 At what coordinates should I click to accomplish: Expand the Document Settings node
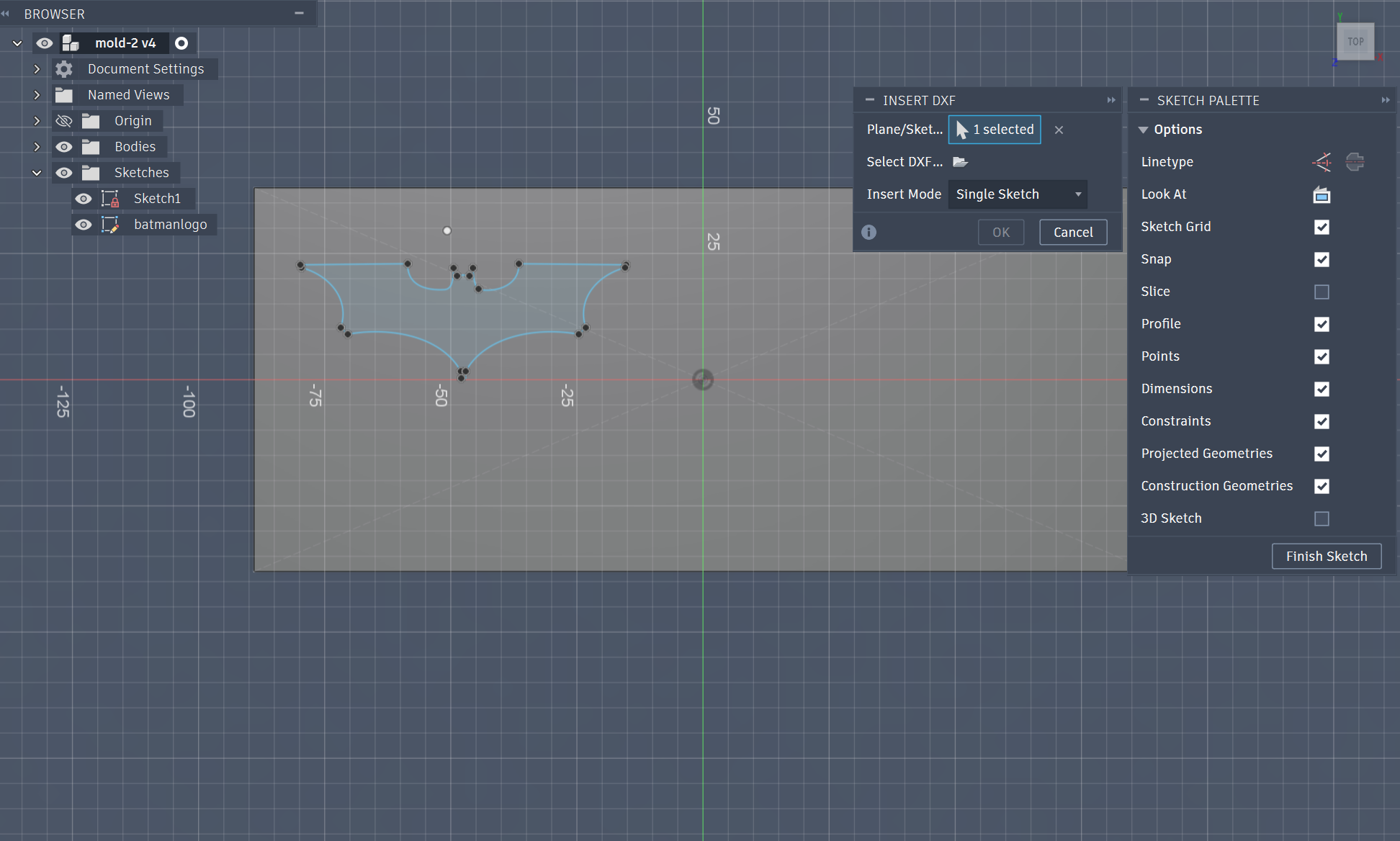37,69
